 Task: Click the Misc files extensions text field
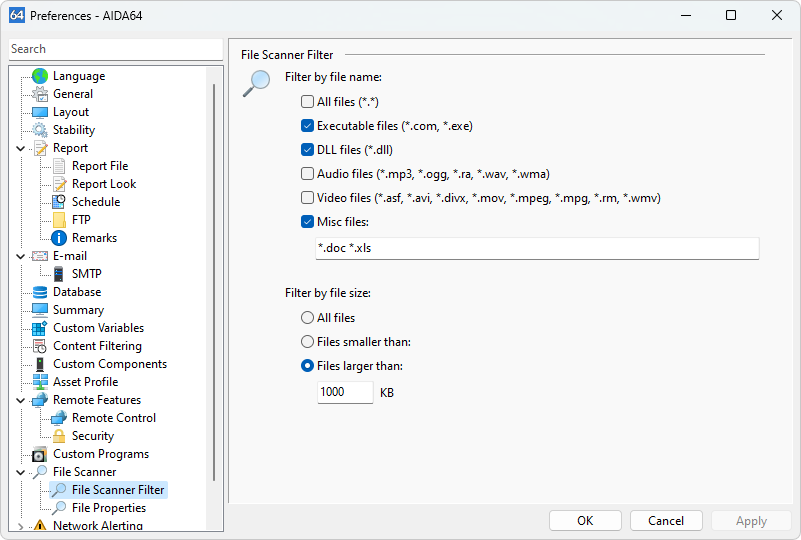pos(536,248)
